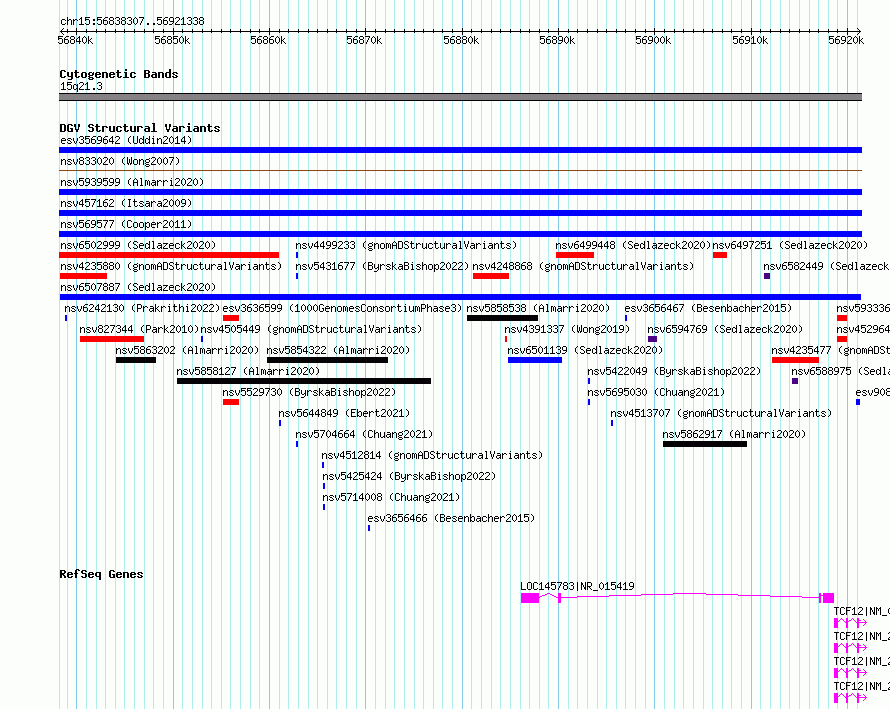This screenshot has width=890, height=709.
Task: Select the 15q21.3 band label
Action: (x=81, y=86)
